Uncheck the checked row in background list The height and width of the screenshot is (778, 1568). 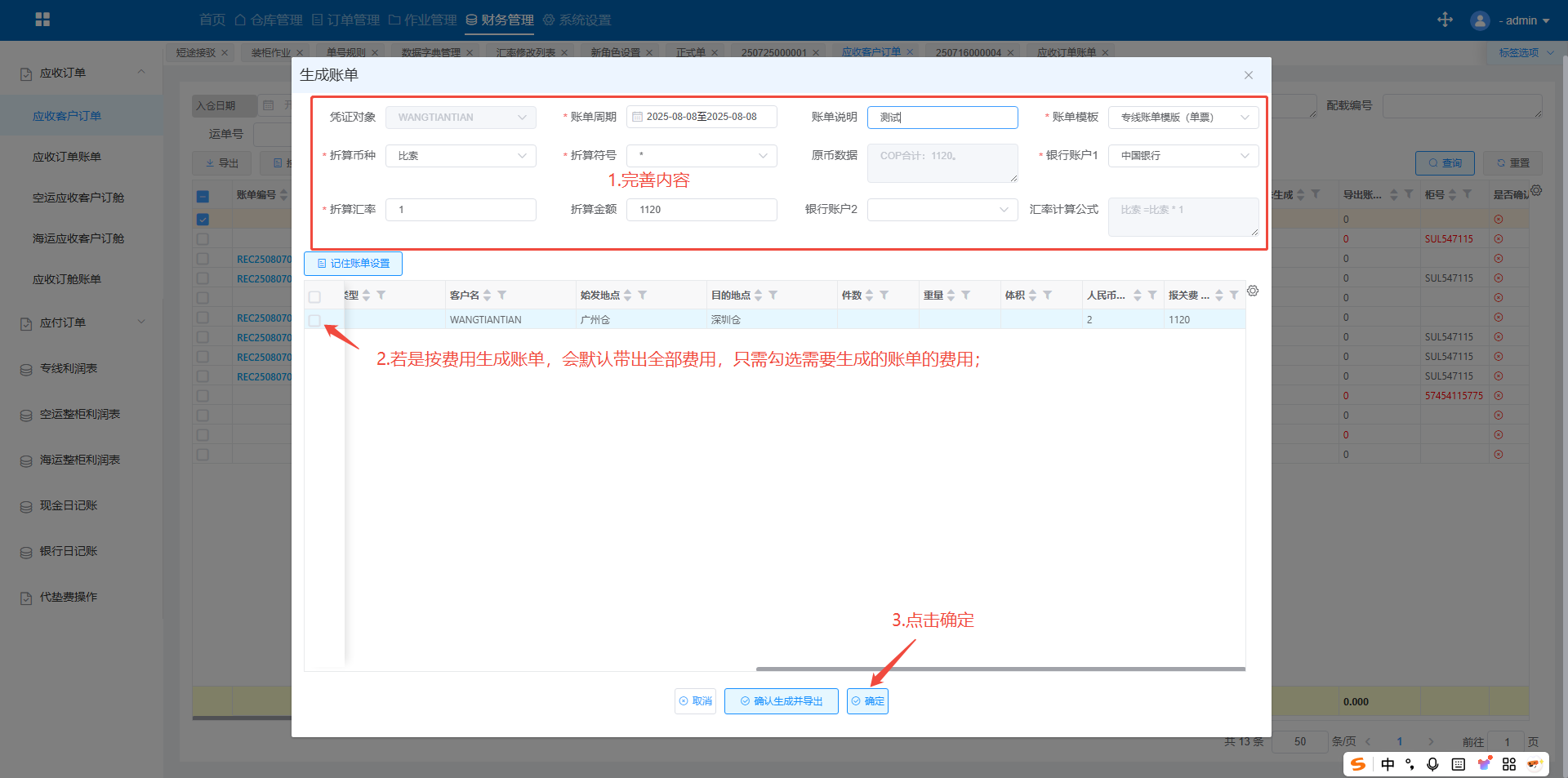click(203, 220)
